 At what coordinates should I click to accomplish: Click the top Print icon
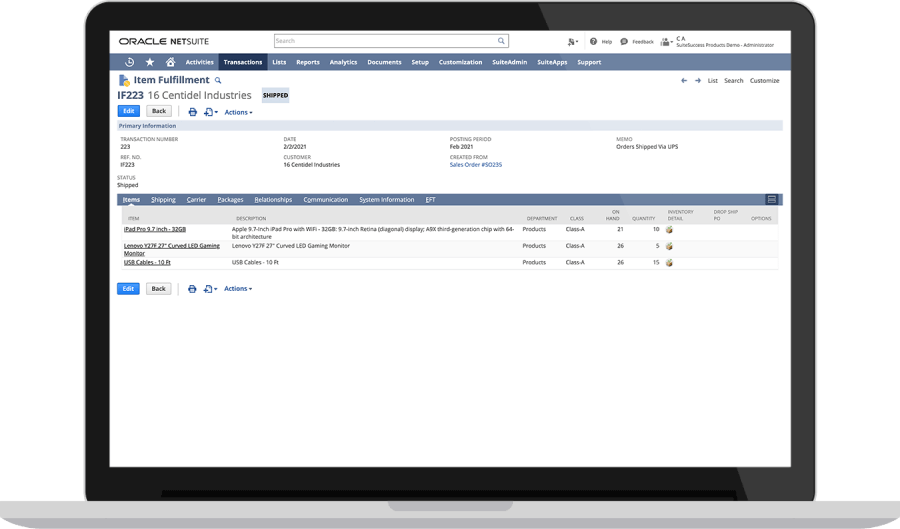pos(193,112)
